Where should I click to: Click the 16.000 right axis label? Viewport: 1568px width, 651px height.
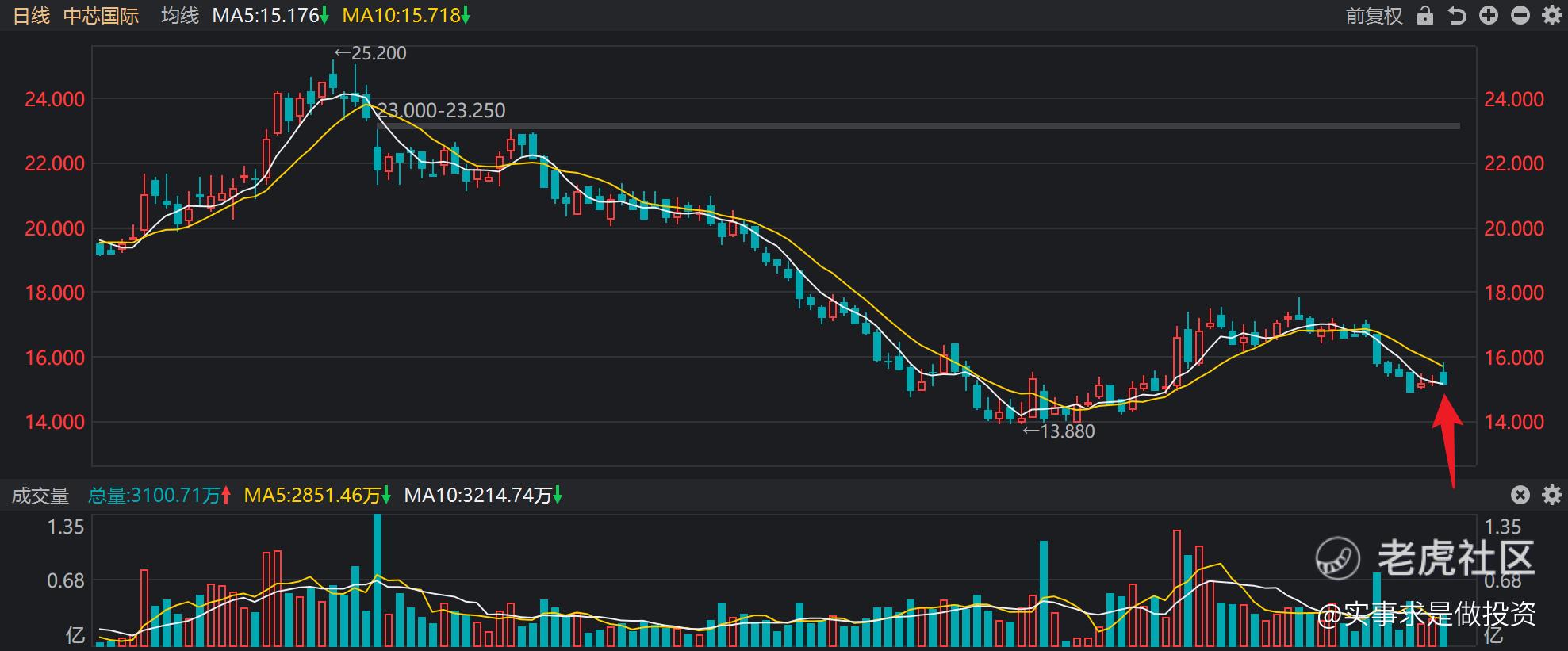point(1514,358)
